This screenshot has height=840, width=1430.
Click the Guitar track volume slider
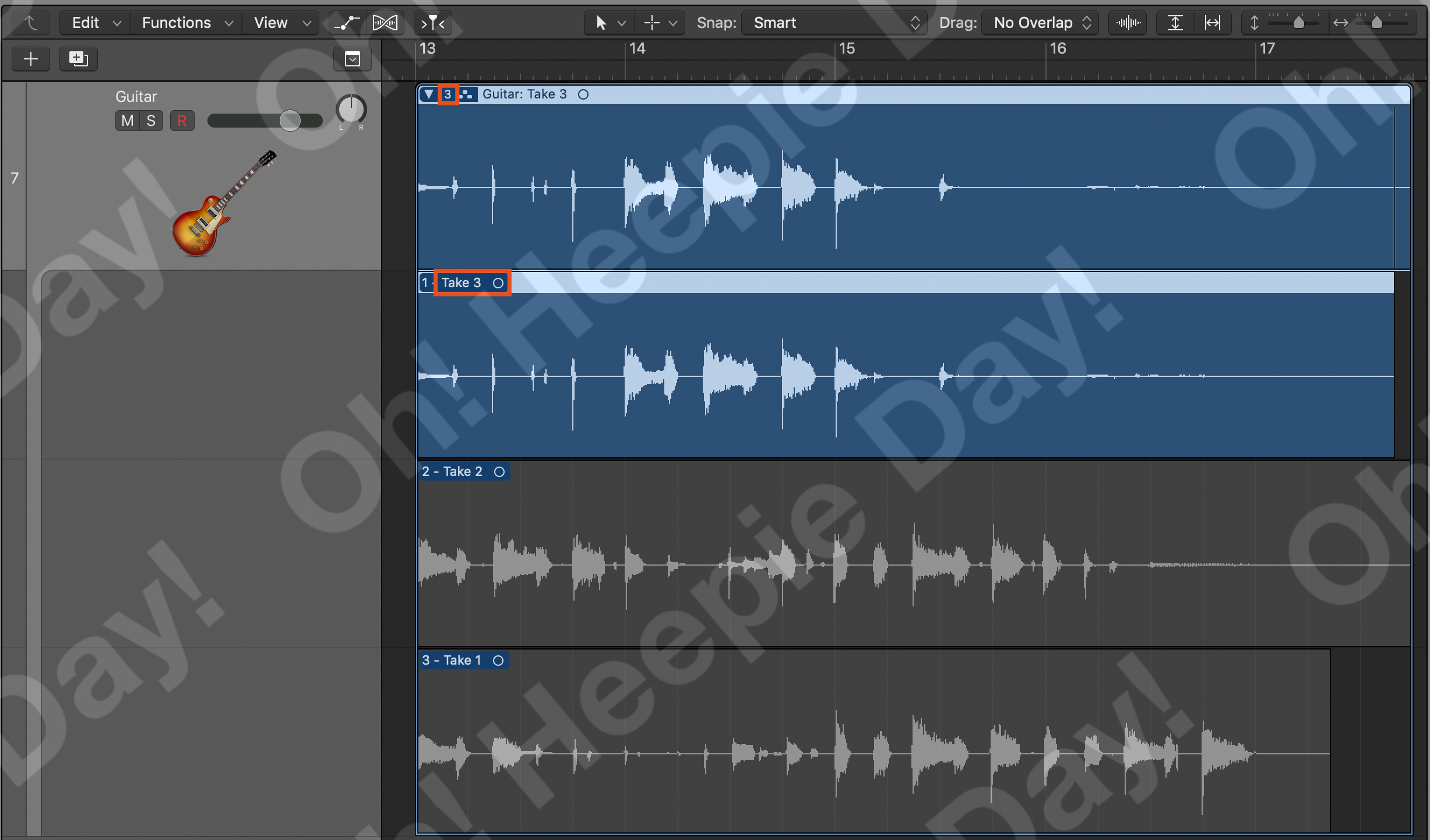265,121
